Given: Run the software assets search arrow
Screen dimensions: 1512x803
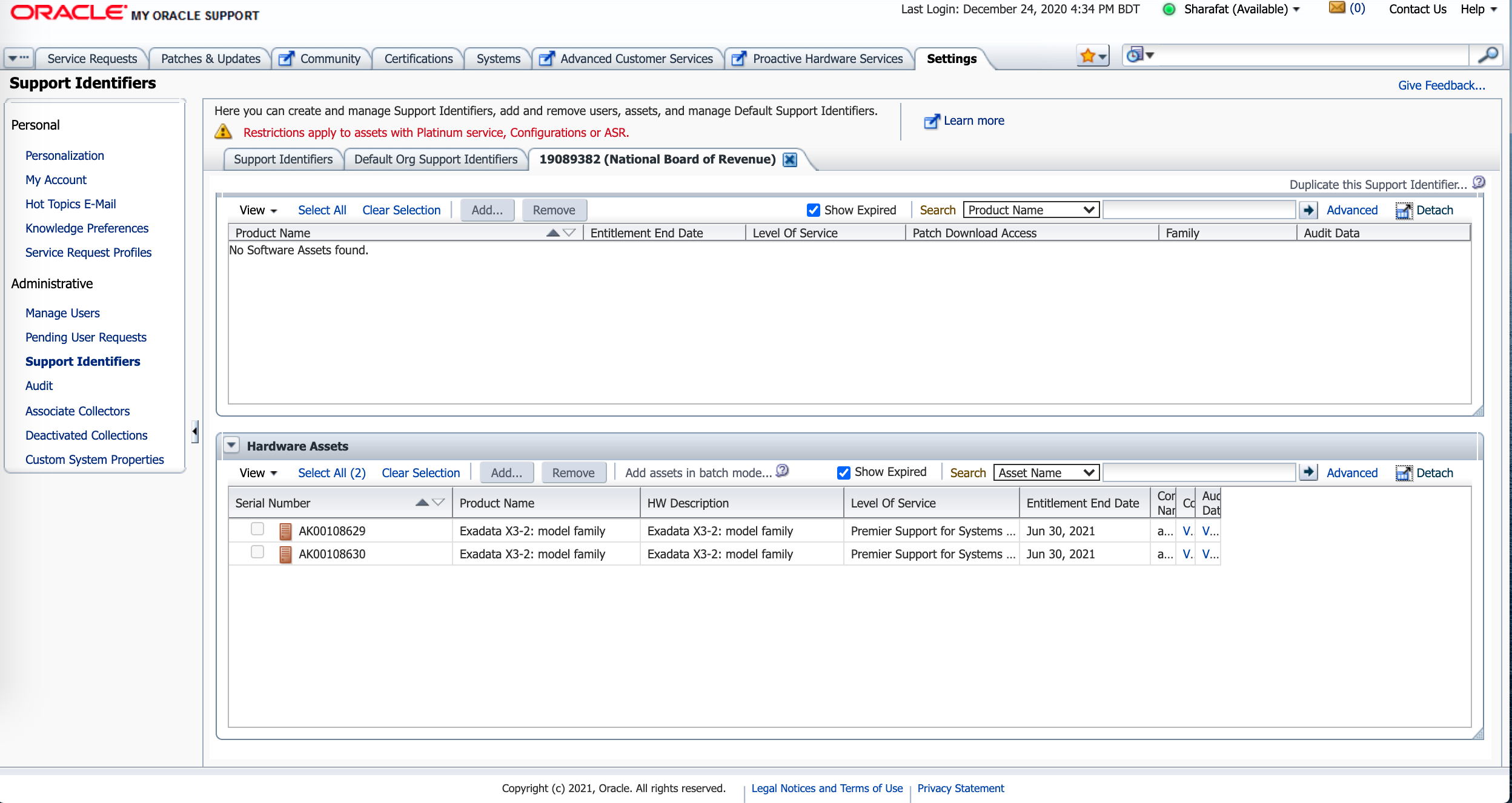Looking at the screenshot, I should (x=1309, y=210).
